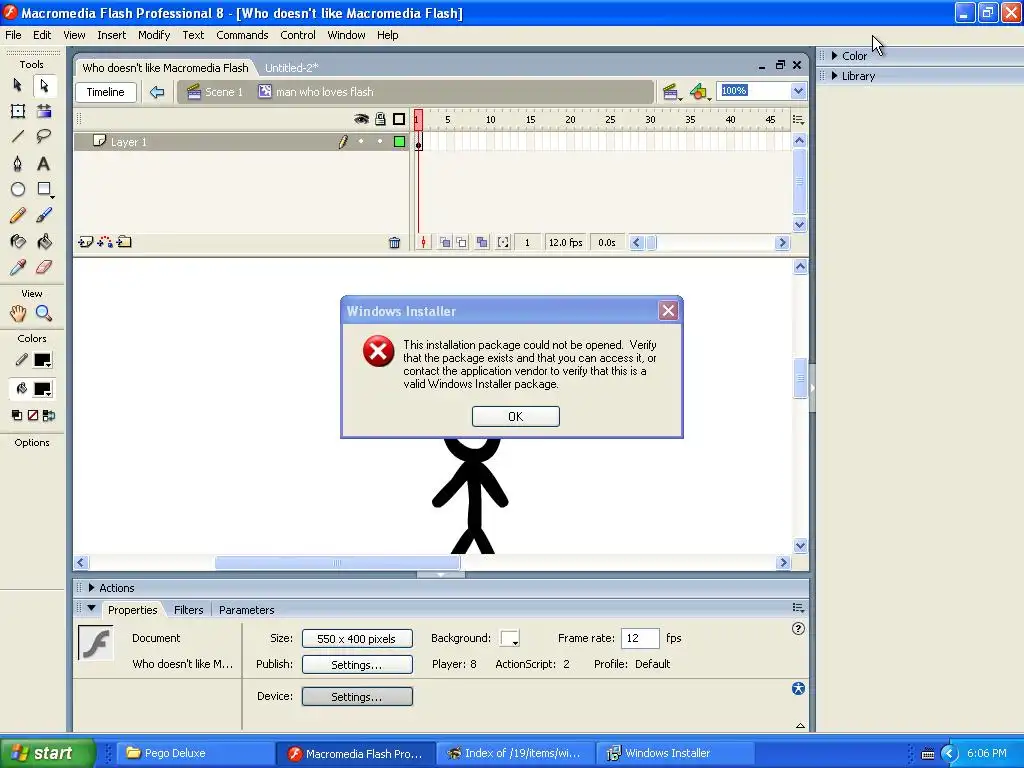Open the Stroke color swatch

(x=42, y=360)
